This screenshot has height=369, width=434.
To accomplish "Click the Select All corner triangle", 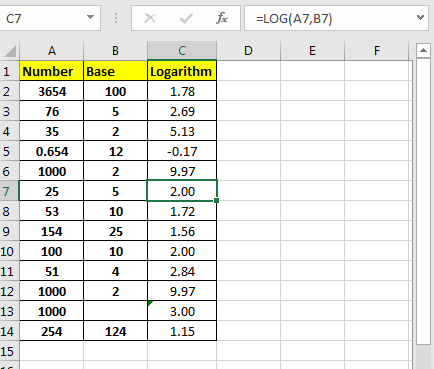I will tap(10, 51).
